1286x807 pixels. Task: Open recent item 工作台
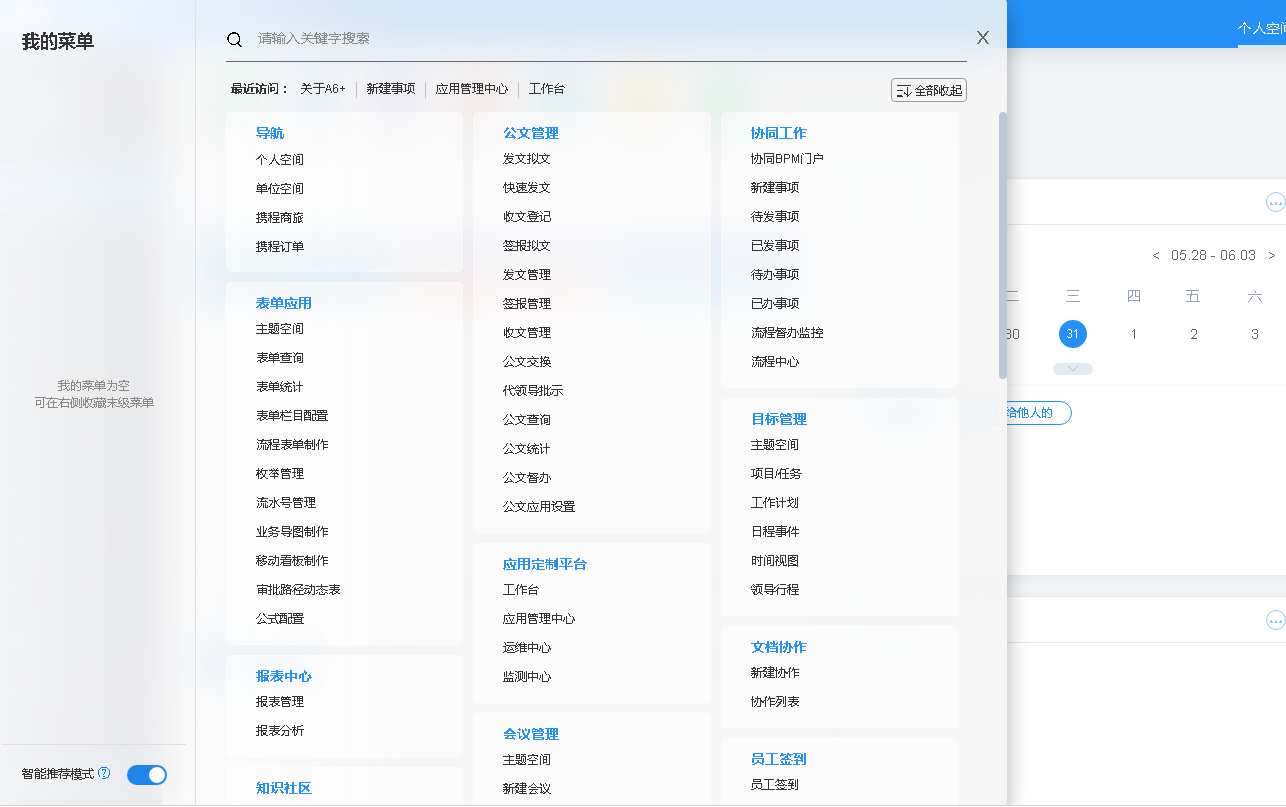(547, 89)
